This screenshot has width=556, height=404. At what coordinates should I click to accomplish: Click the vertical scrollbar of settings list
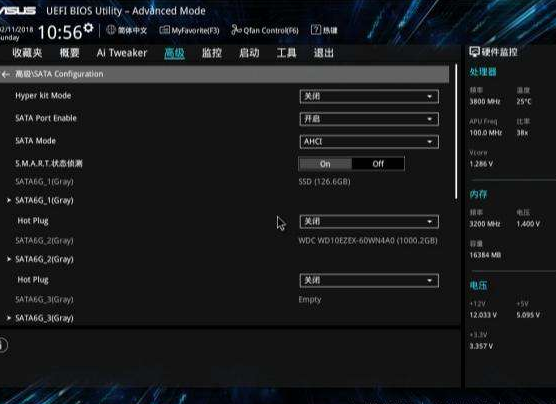[x=456, y=133]
